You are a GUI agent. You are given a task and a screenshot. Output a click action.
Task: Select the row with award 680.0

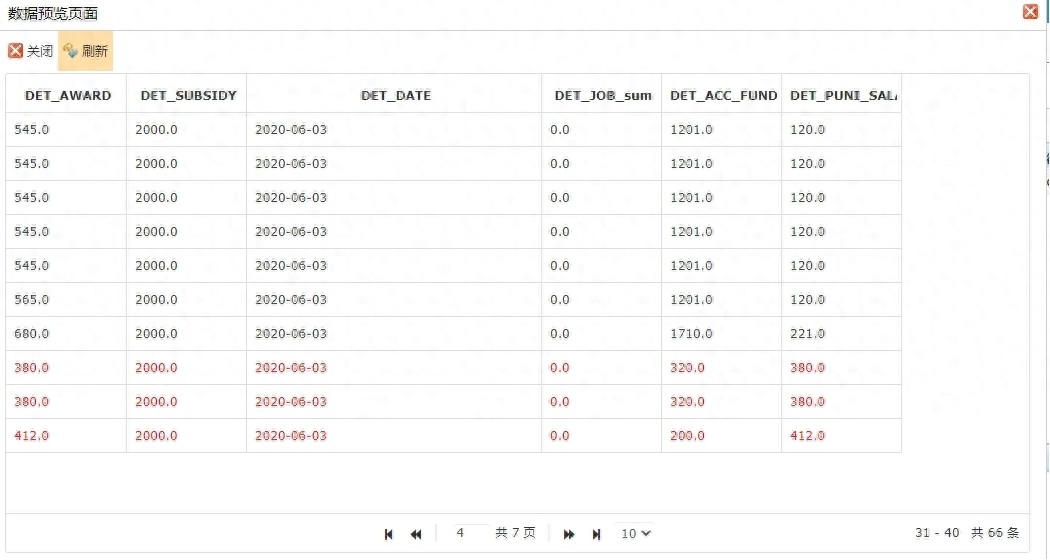click(x=453, y=334)
